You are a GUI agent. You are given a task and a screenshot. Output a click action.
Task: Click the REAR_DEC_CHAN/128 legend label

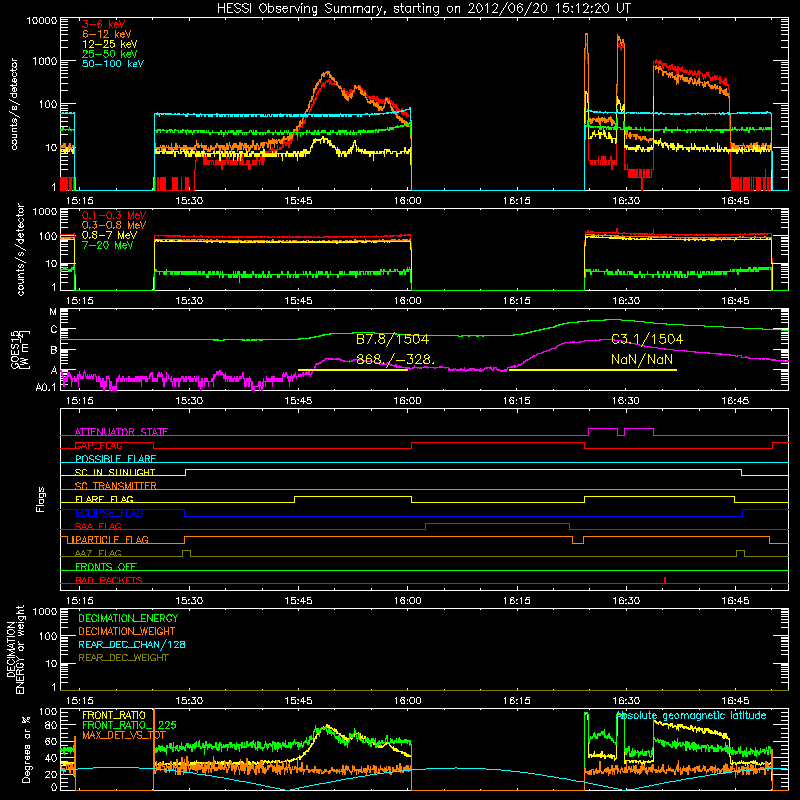point(132,644)
